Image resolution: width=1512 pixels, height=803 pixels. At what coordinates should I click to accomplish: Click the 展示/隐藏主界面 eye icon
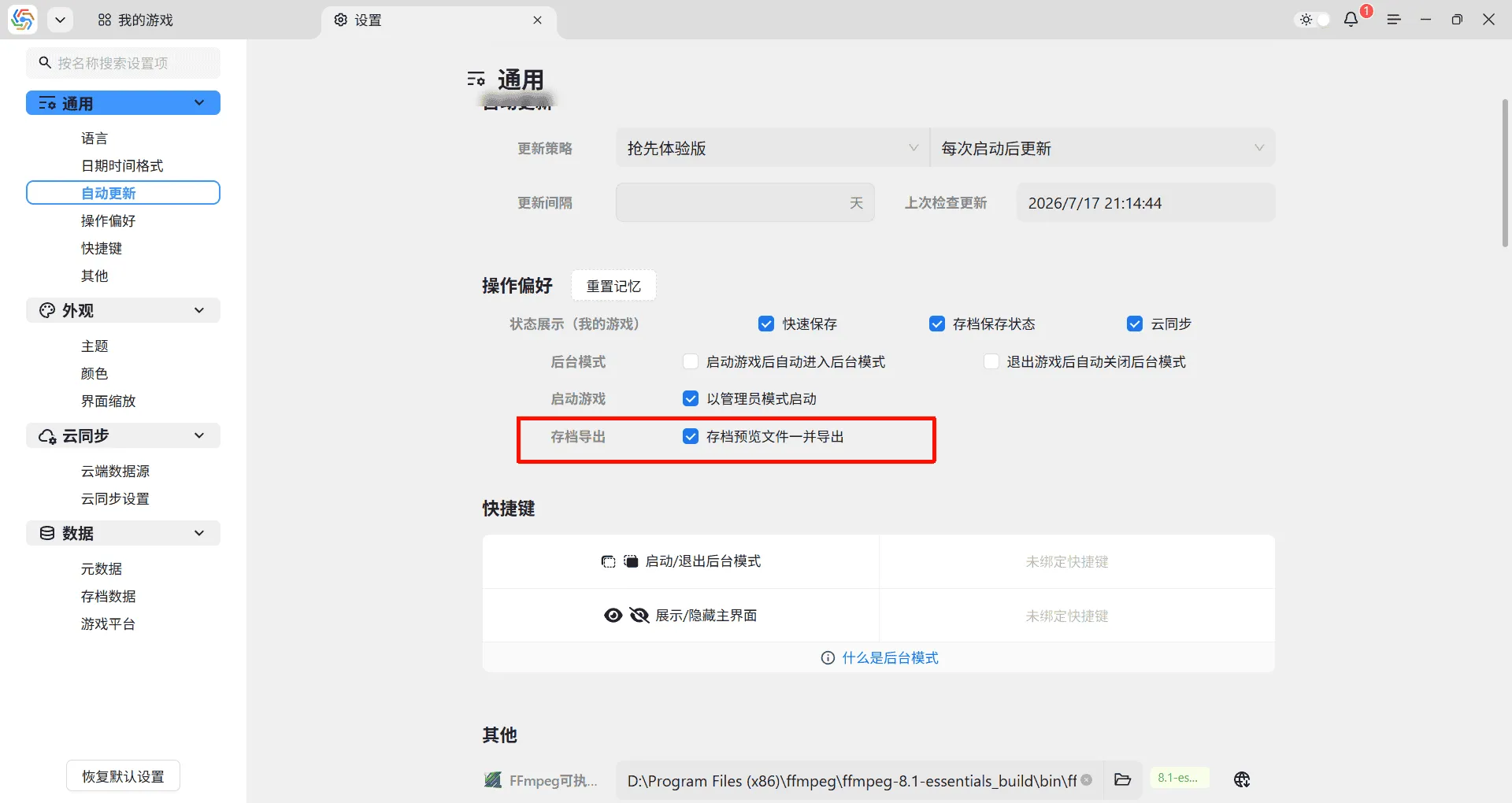pyautogui.click(x=613, y=616)
